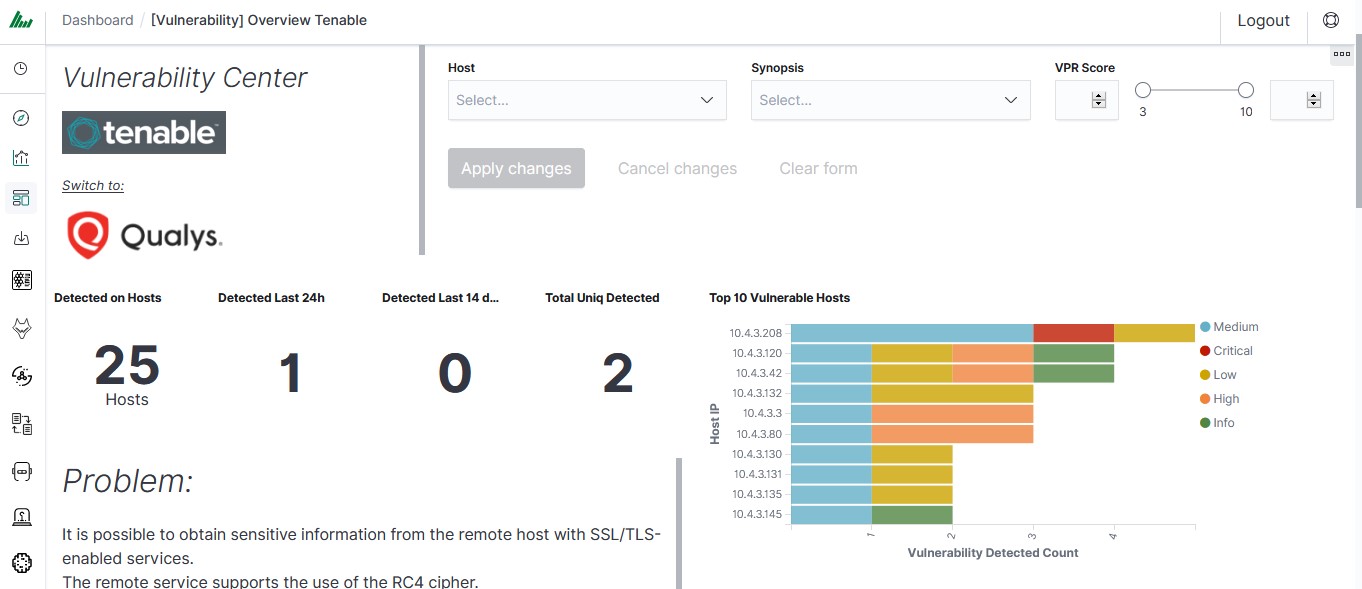
Task: Toggle the Info legend entry
Action: (x=1217, y=423)
